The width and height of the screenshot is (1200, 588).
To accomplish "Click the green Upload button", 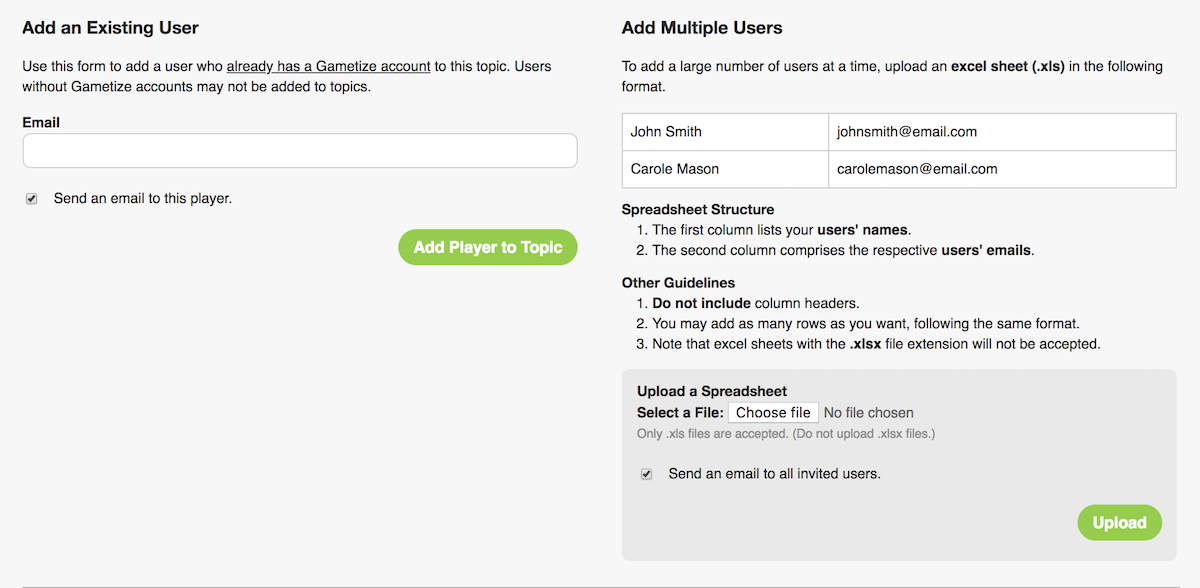I will point(1119,523).
